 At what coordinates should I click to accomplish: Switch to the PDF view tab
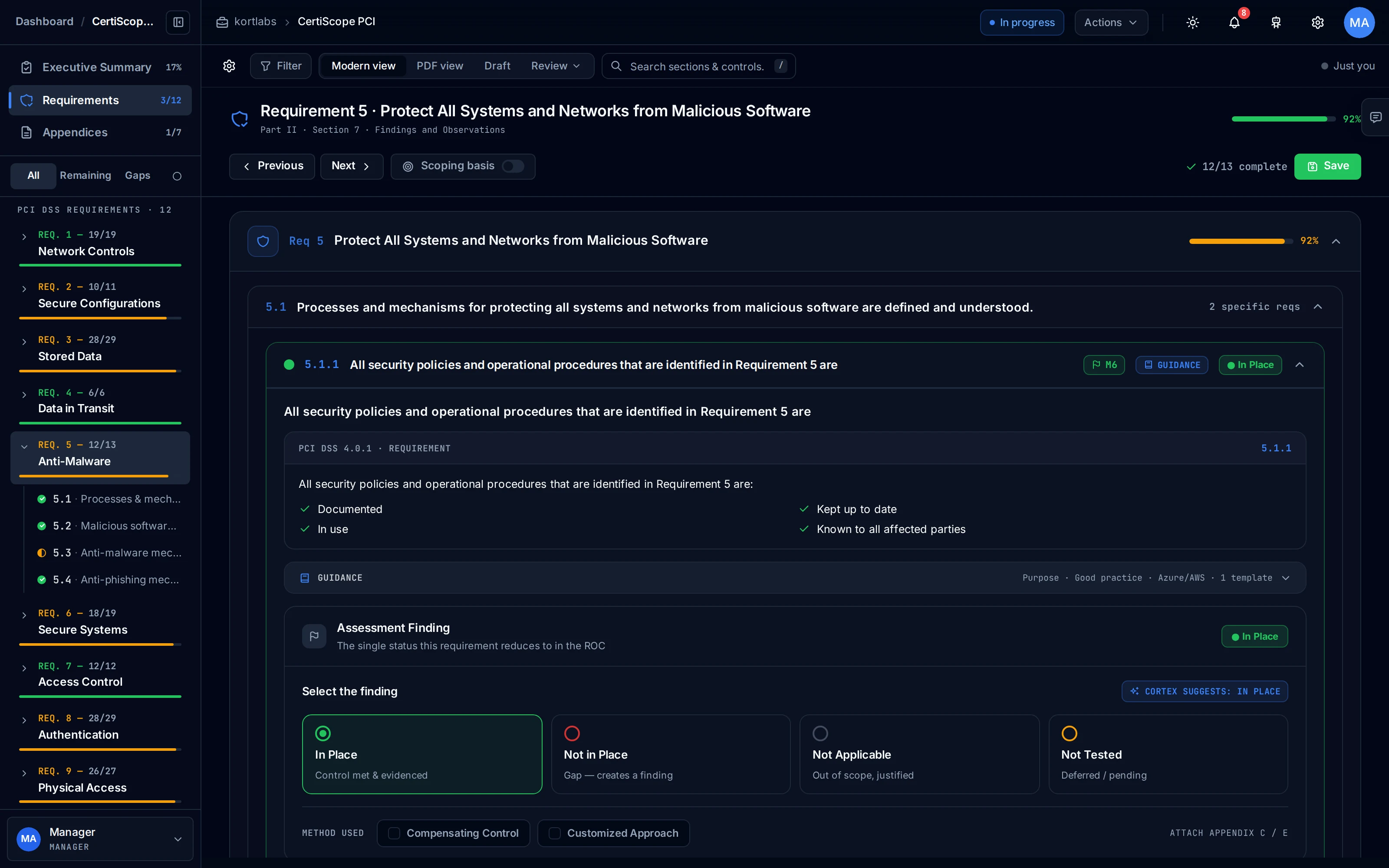click(x=440, y=66)
